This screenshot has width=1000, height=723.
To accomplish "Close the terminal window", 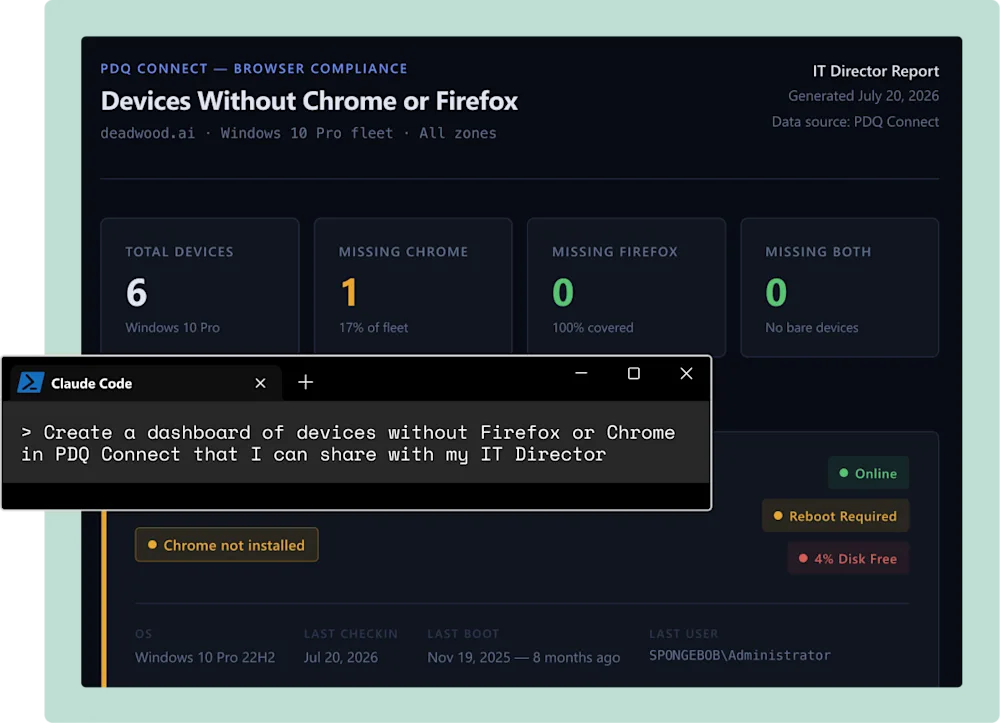I will 686,373.
